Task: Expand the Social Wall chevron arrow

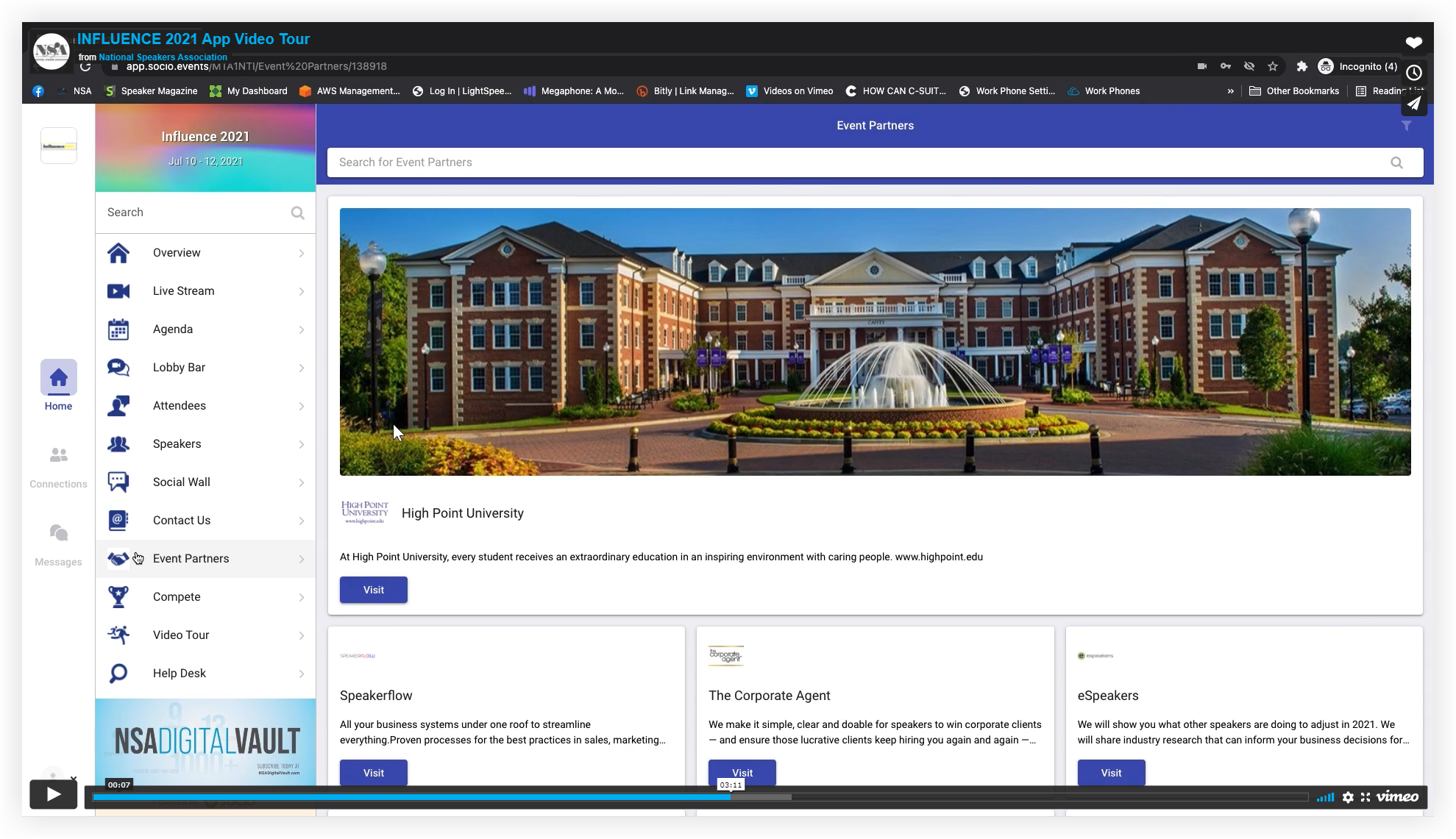Action: click(x=302, y=482)
